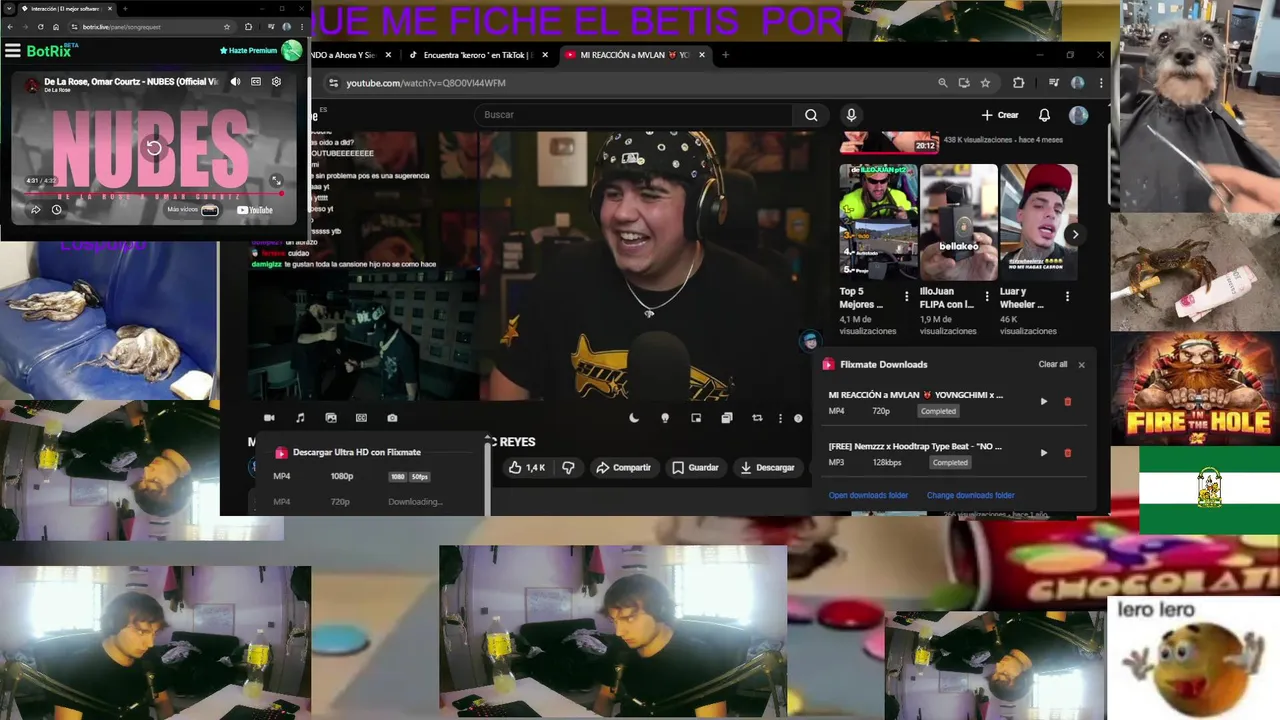Viewport: 1280px width, 720px height.
Task: Delete the '[FREE] Nemzzz' download
Action: [x=1067, y=453]
